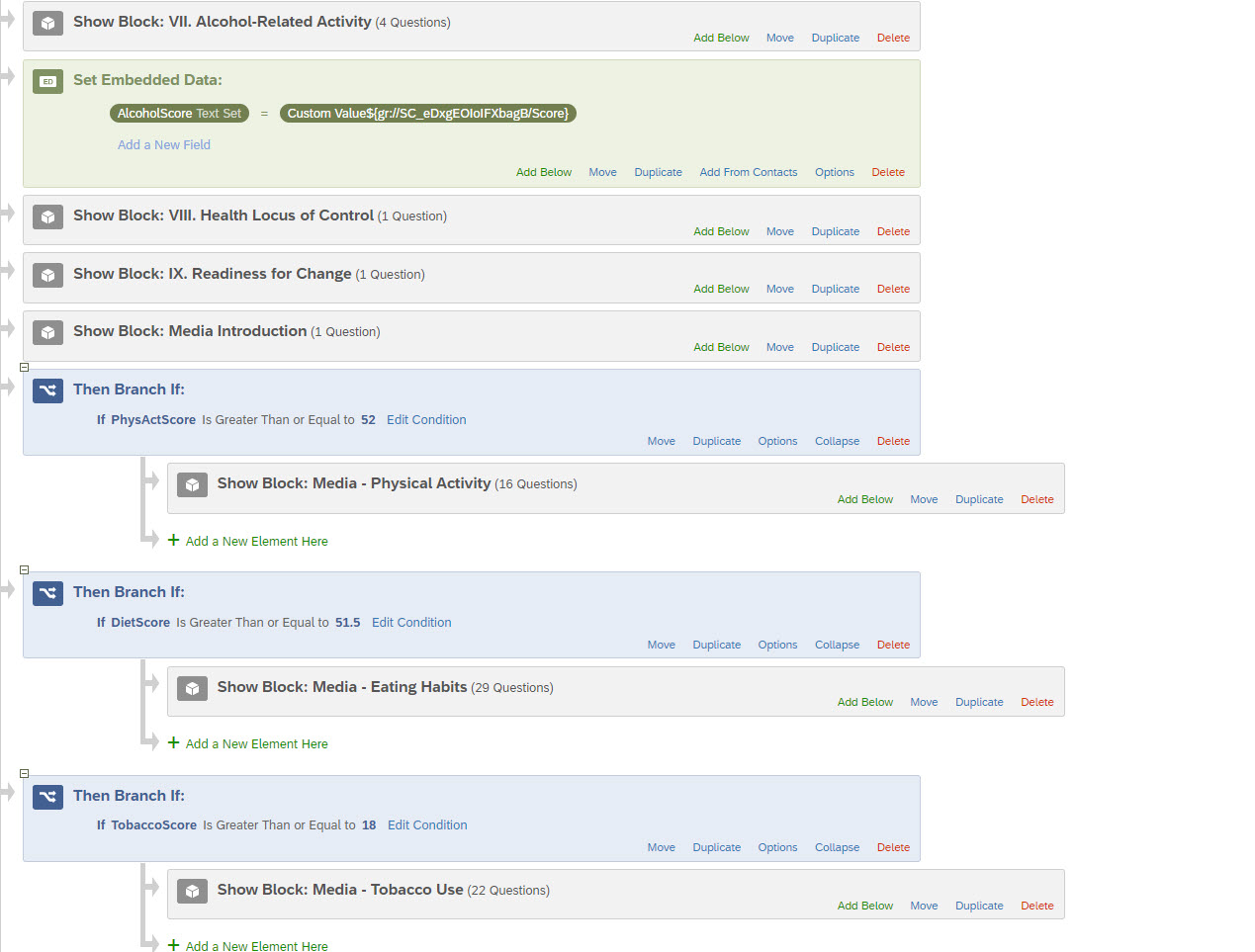Image resolution: width=1255 pixels, height=952 pixels.
Task: Delete the Media Introduction block
Action: click(x=893, y=348)
